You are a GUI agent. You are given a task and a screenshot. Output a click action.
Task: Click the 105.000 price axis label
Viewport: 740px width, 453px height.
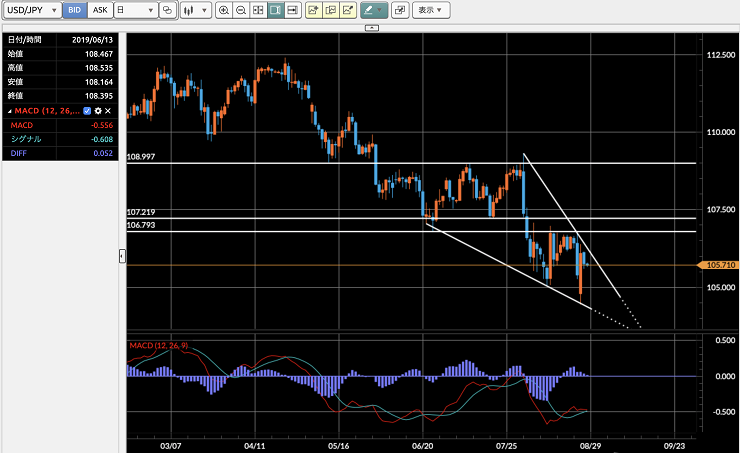click(721, 287)
